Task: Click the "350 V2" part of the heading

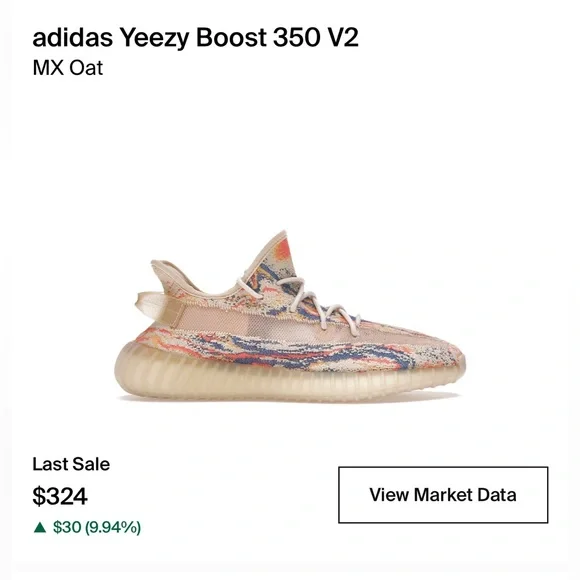Action: tap(316, 38)
